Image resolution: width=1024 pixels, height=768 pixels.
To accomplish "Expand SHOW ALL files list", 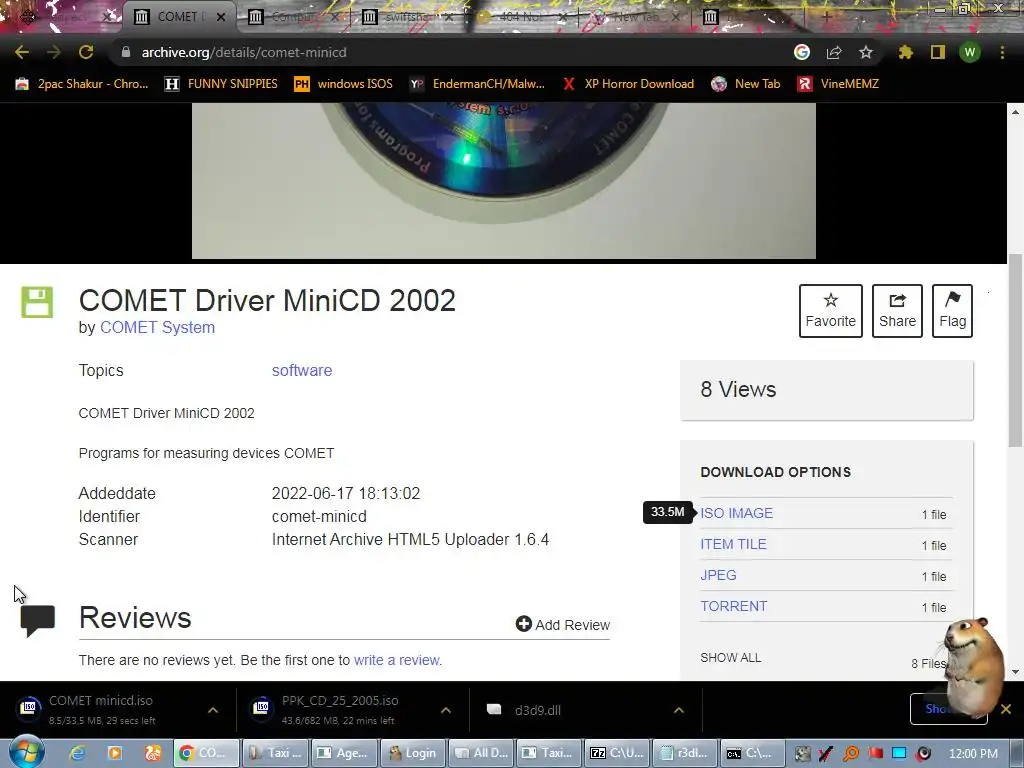I will tap(731, 658).
